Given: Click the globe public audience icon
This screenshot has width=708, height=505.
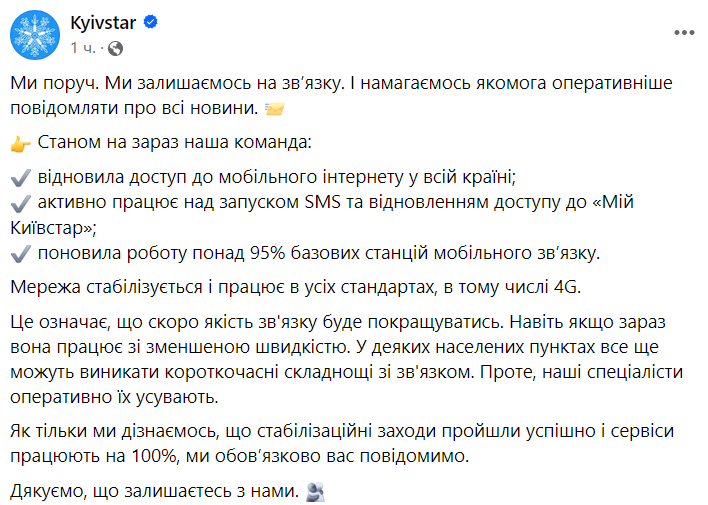Looking at the screenshot, I should (114, 47).
